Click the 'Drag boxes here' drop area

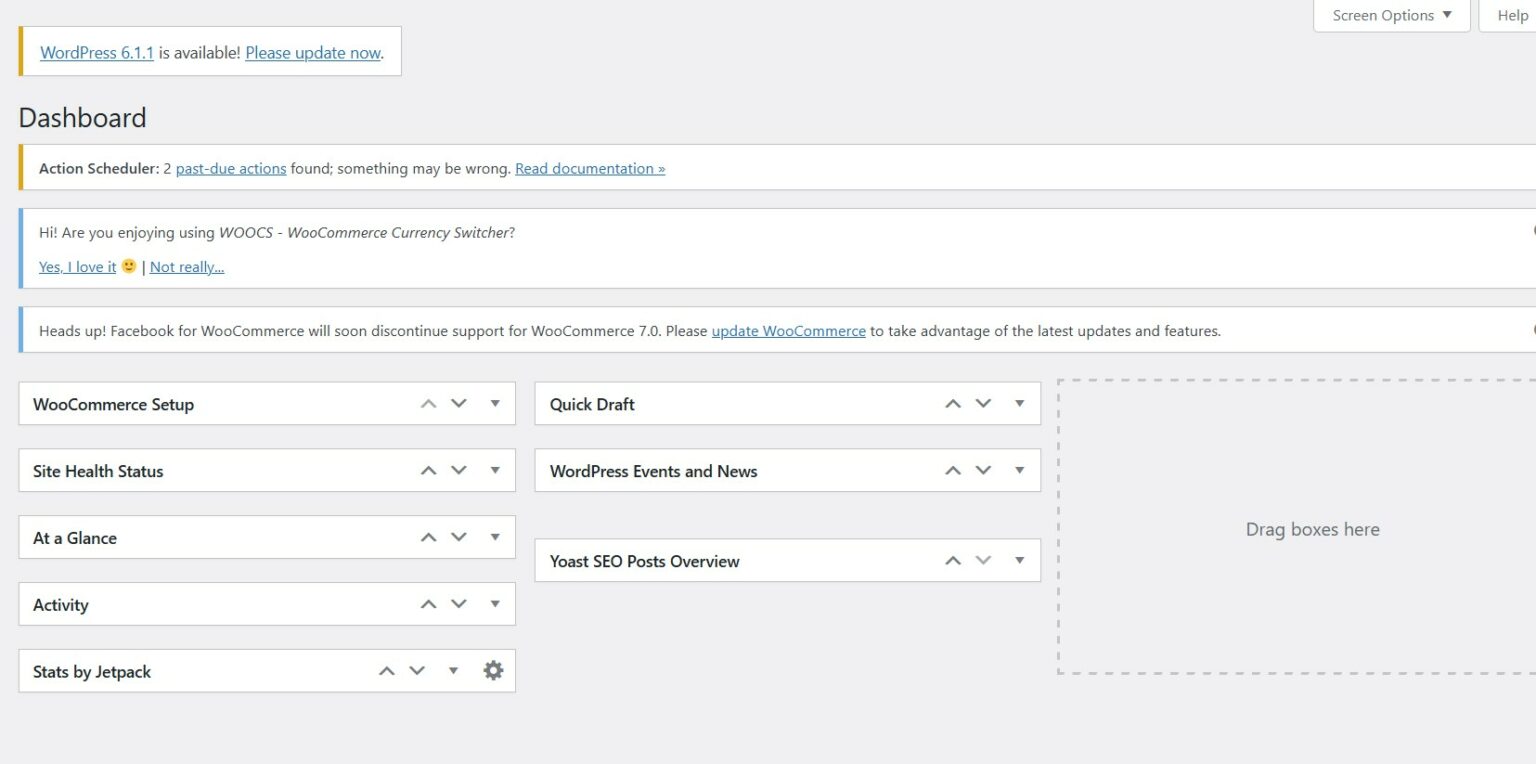[x=1312, y=529]
